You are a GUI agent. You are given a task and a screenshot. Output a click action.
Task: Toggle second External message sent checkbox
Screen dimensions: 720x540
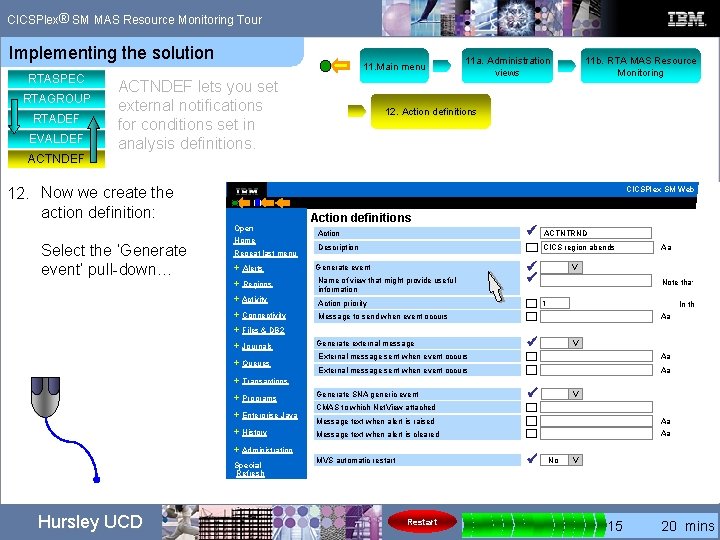point(531,370)
